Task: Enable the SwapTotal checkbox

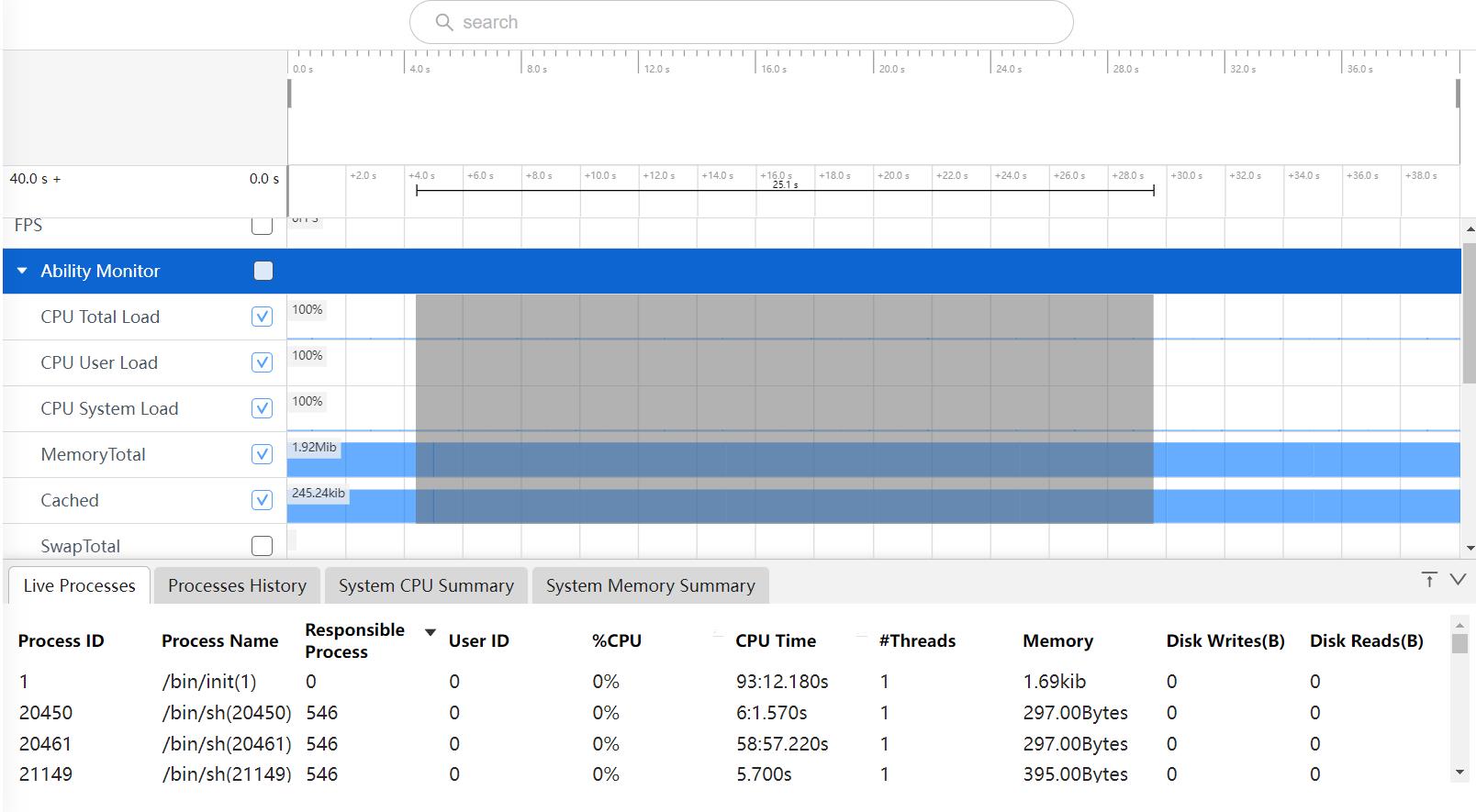Action: click(x=262, y=546)
